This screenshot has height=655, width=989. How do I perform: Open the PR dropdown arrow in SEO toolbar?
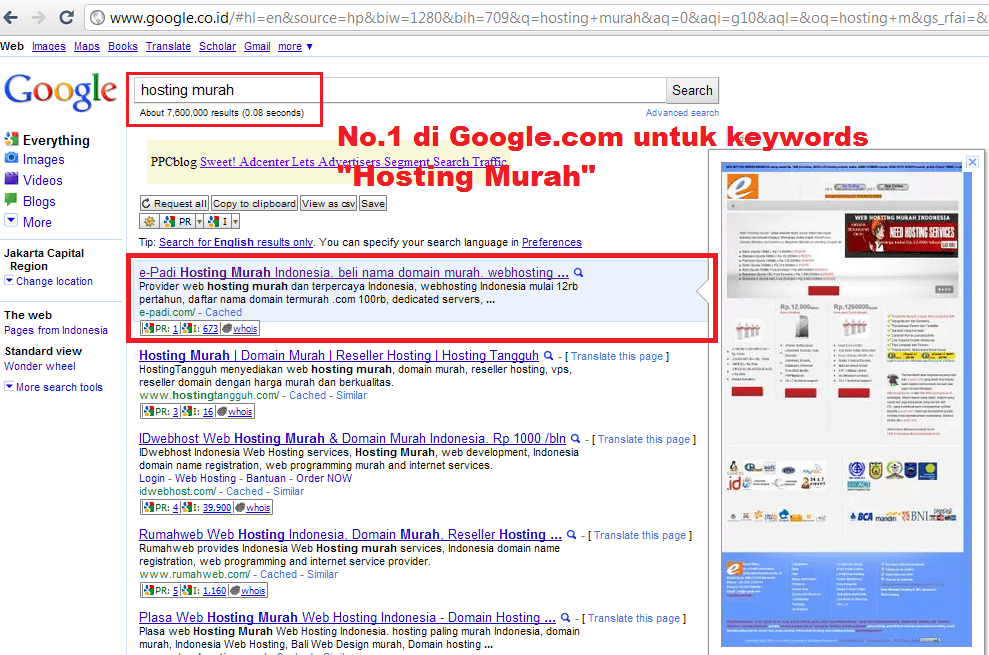tap(199, 221)
